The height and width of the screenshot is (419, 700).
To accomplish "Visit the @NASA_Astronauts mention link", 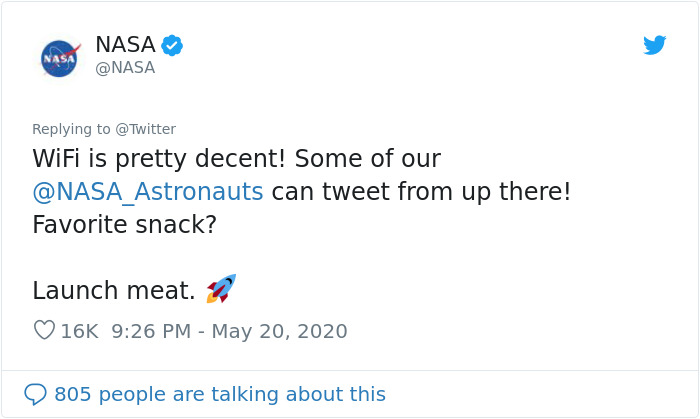I will [148, 191].
